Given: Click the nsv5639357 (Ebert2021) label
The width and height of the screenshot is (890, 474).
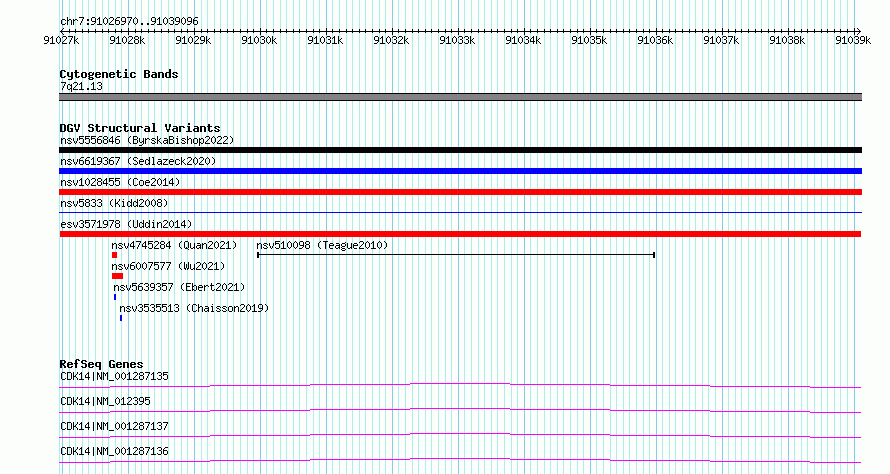Looking at the screenshot, I should (179, 287).
